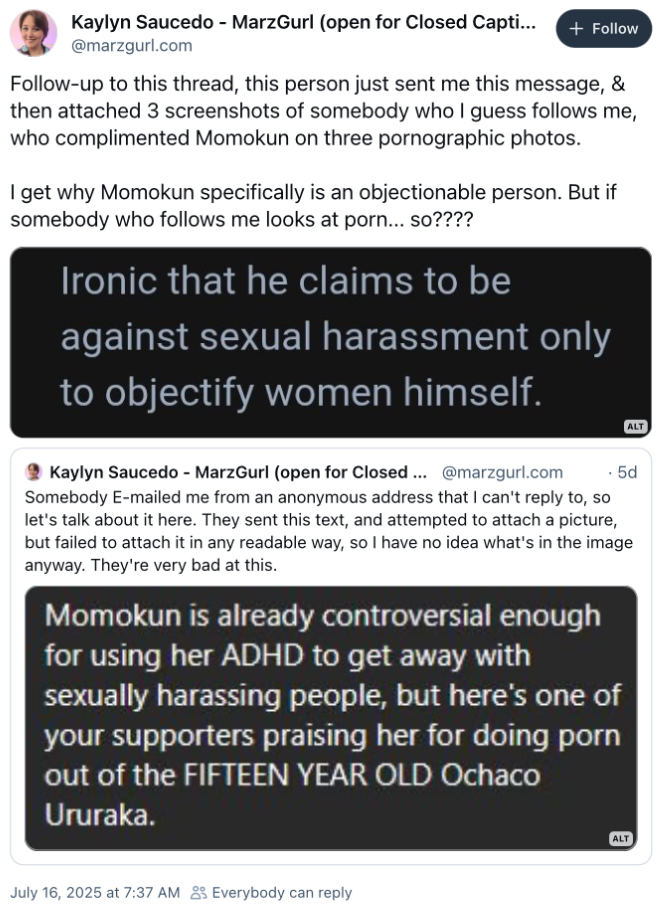Click the Everybody can reply label

click(x=282, y=892)
